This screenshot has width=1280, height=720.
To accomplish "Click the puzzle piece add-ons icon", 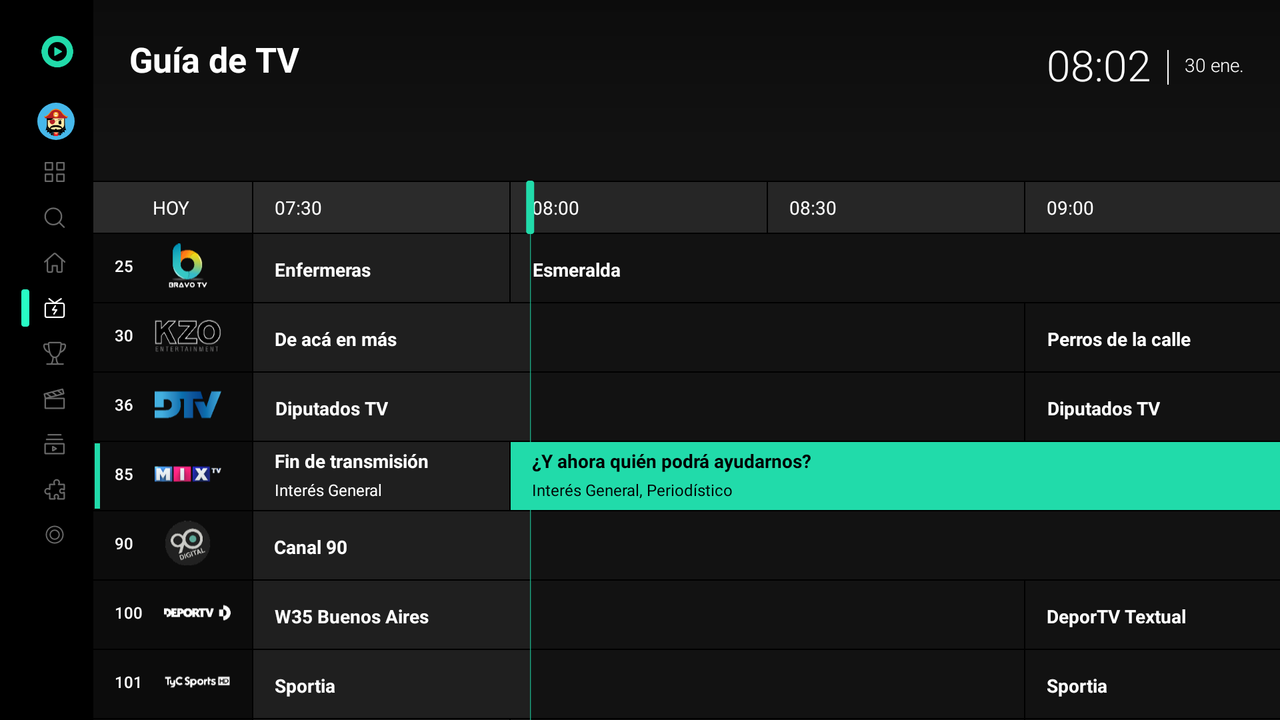I will (x=54, y=489).
